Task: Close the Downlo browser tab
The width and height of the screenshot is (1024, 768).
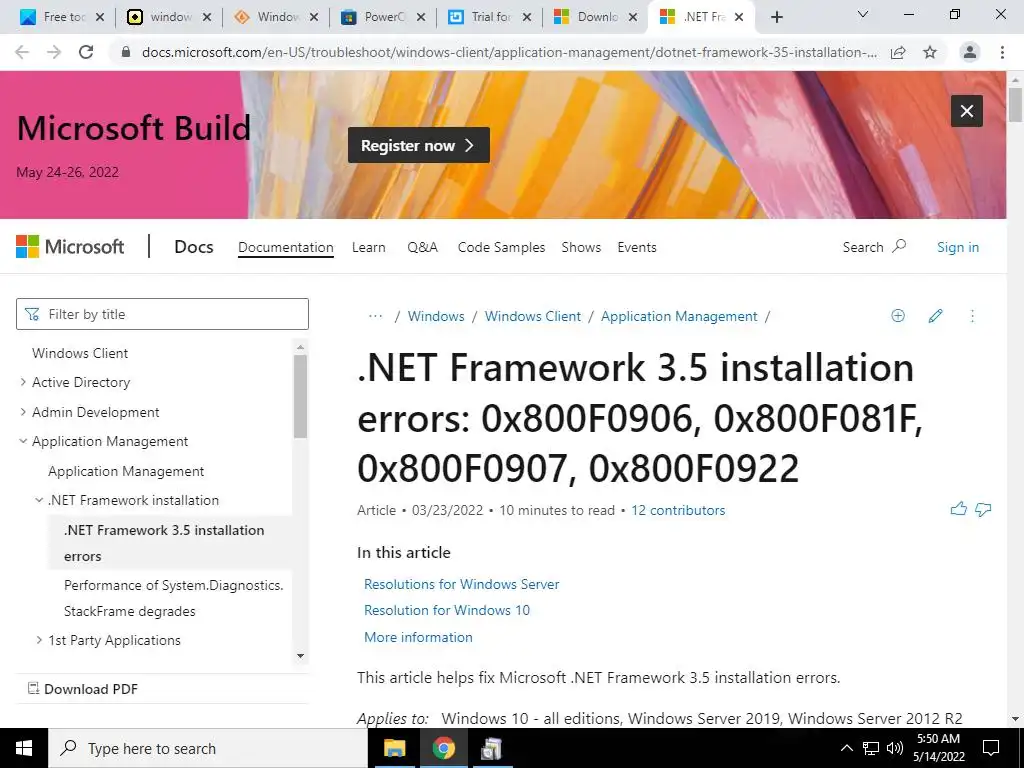Action: 632,18
